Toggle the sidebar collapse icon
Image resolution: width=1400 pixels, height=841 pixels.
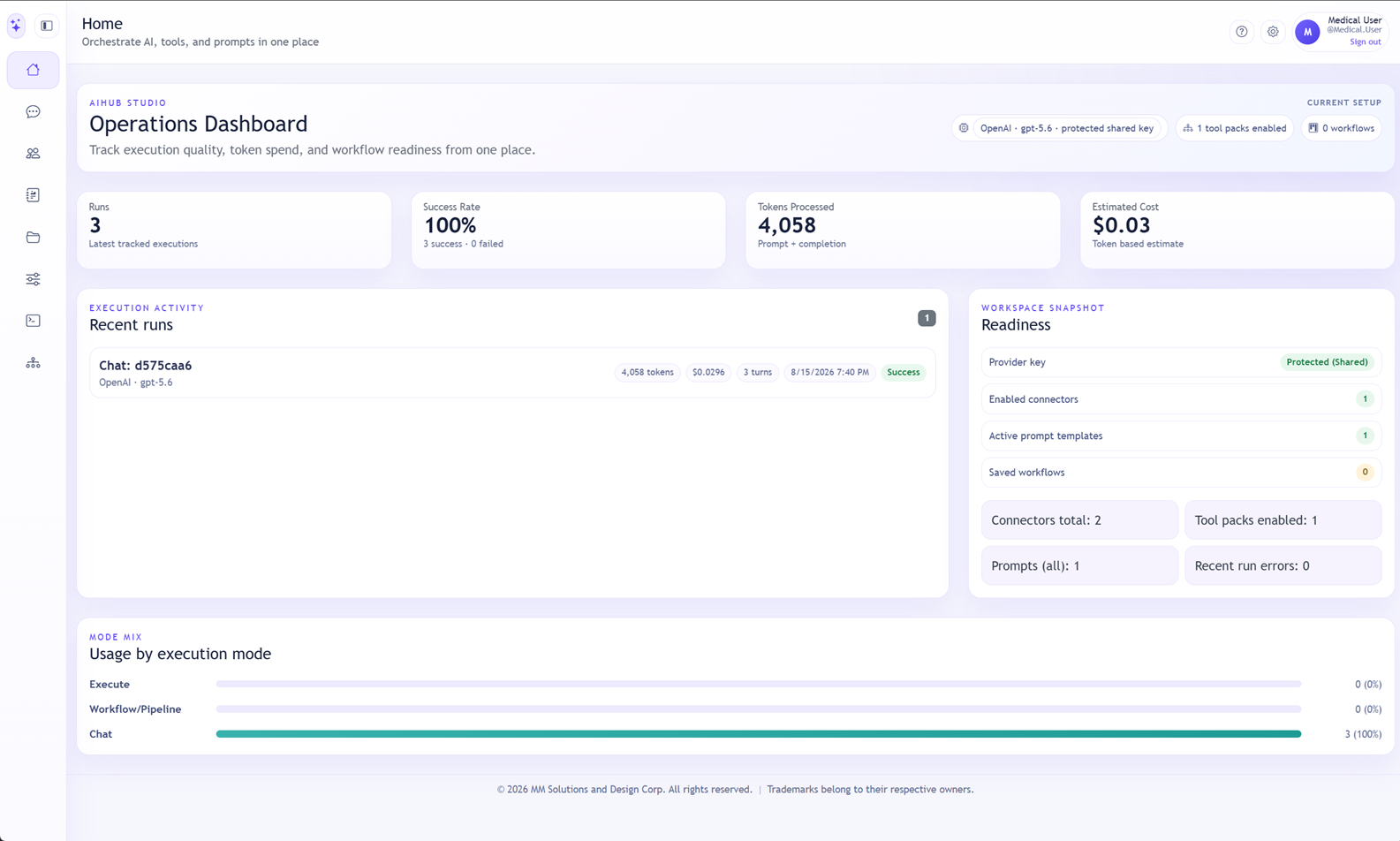(x=47, y=26)
